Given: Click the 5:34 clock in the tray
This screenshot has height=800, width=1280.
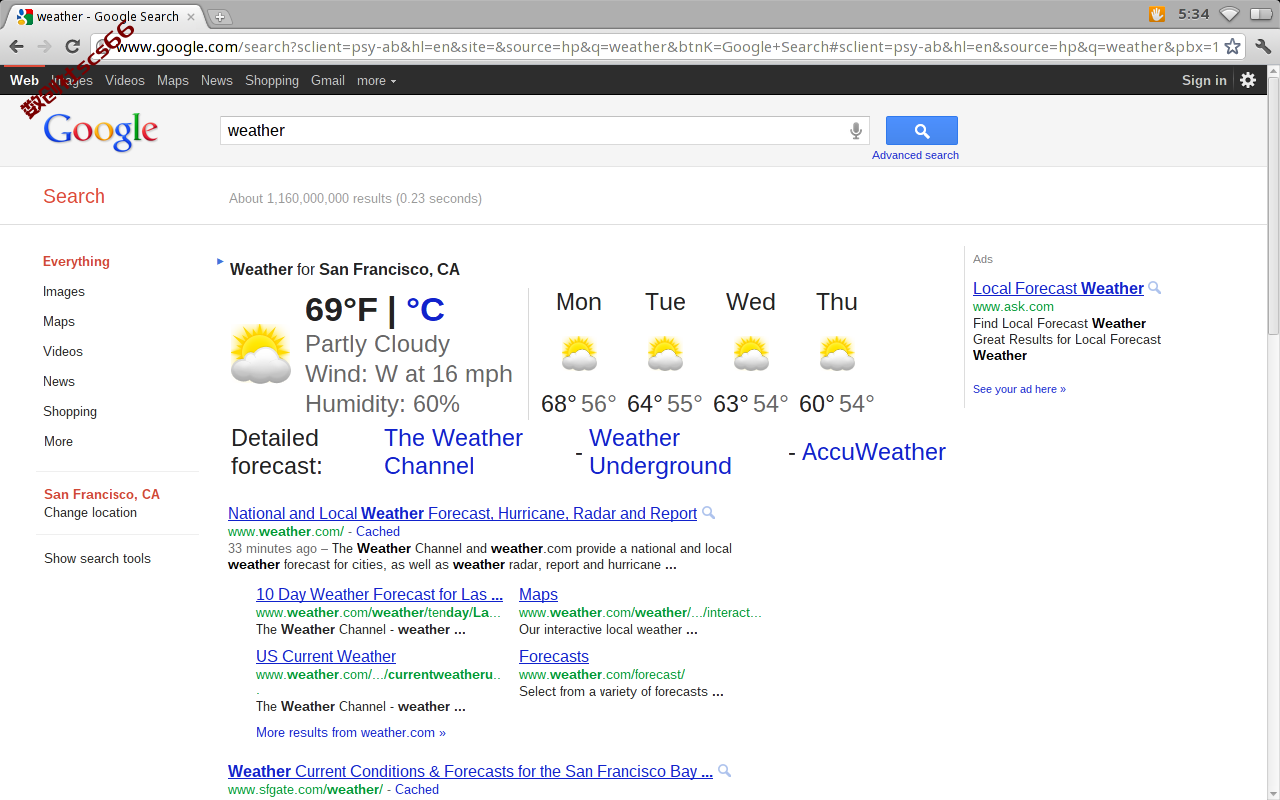Looking at the screenshot, I should pyautogui.click(x=1193, y=14).
